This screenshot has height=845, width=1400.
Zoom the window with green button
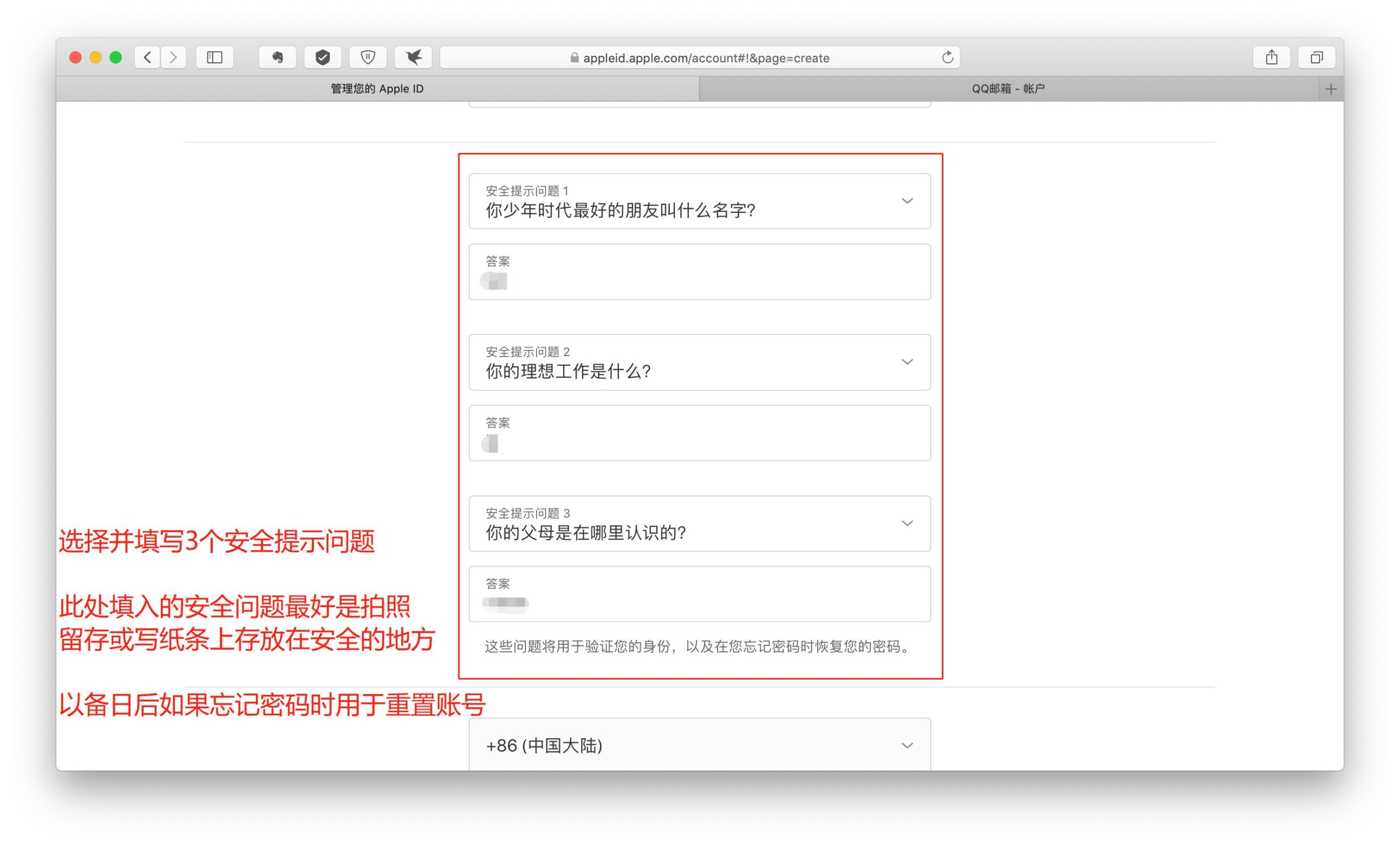(116, 57)
